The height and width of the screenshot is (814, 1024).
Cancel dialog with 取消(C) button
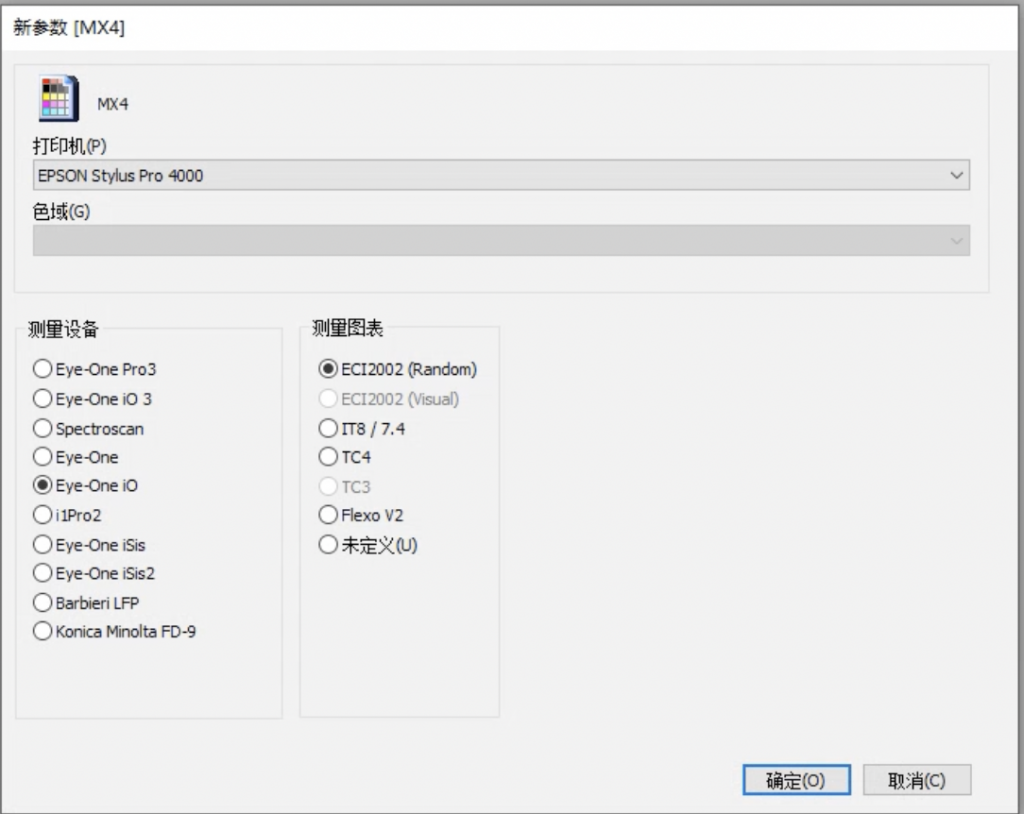[917, 780]
